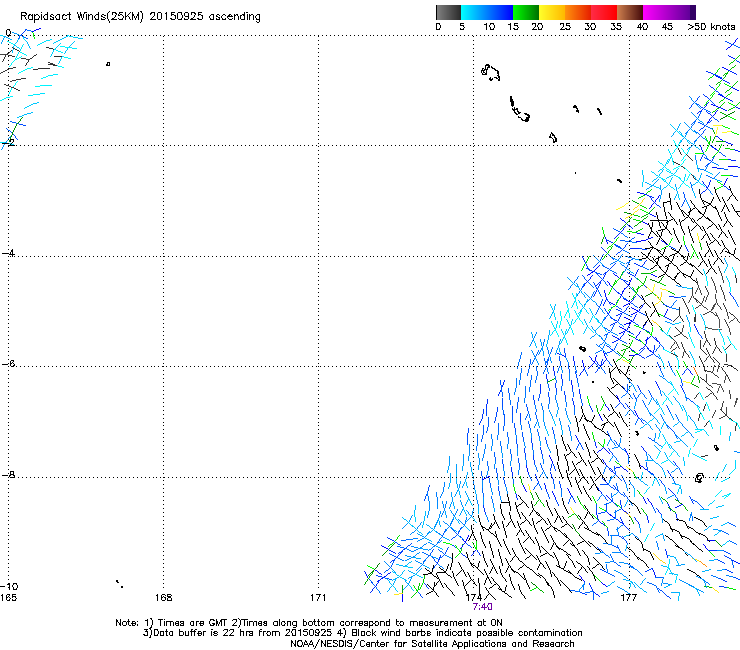
Task: Click the NOAA/NESDIS Center for Satellite Applications credit
Action: pyautogui.click(x=432, y=644)
